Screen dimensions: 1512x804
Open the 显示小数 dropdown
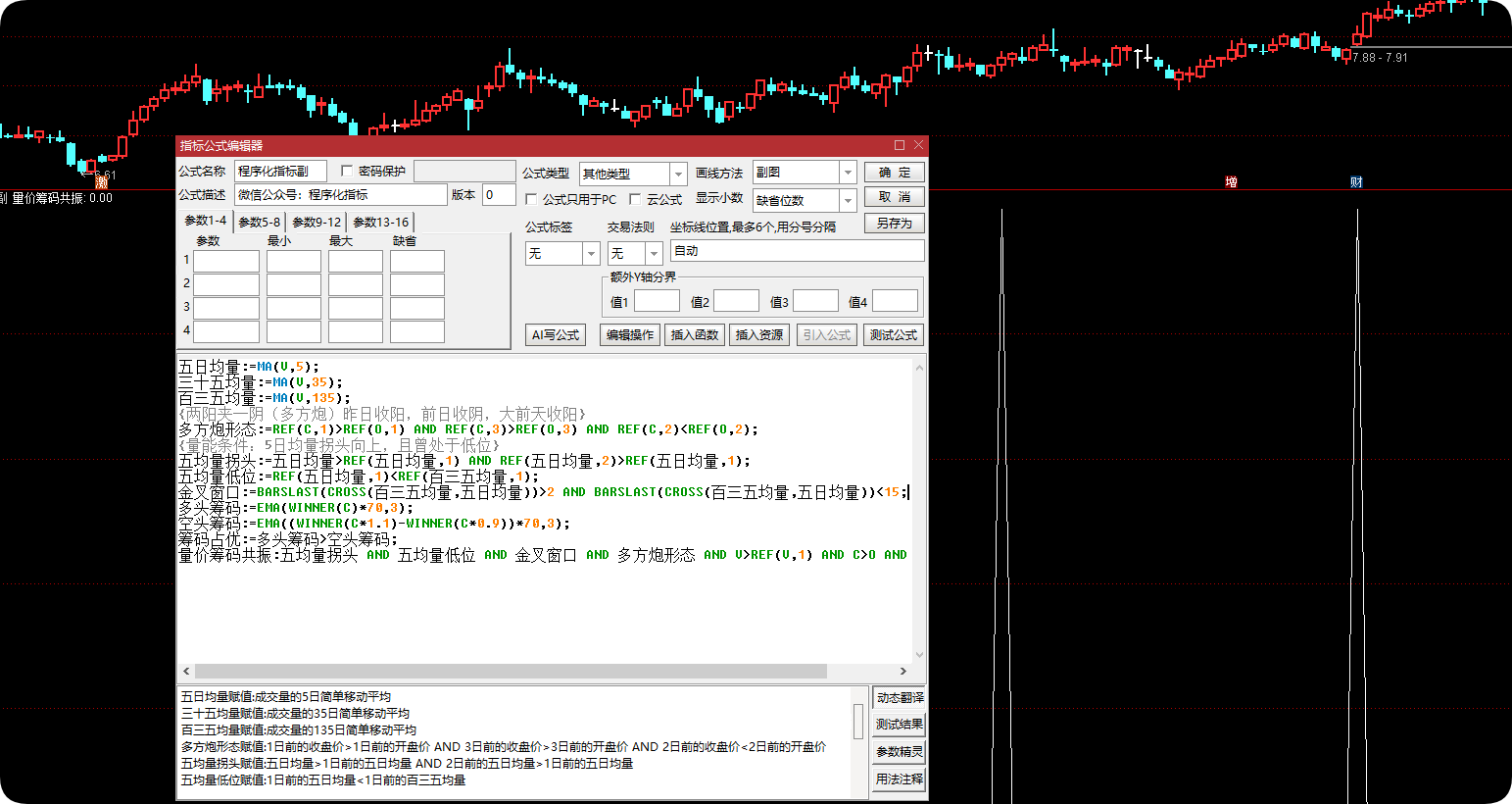[x=848, y=200]
